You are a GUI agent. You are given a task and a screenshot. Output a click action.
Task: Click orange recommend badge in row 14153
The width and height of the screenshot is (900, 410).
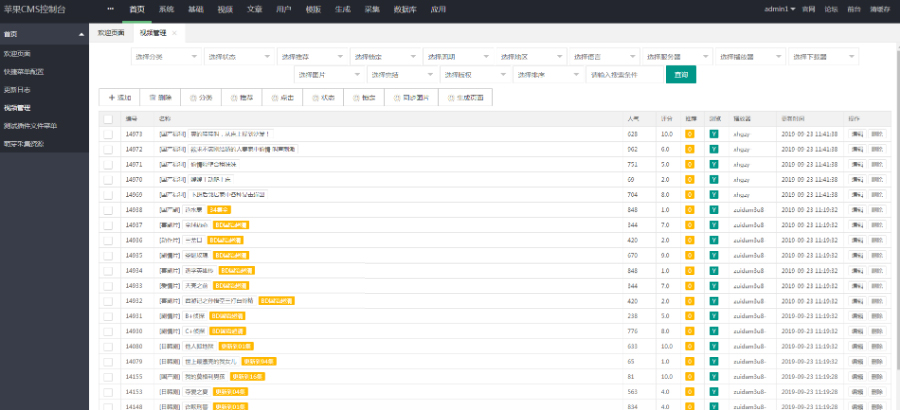(x=689, y=392)
